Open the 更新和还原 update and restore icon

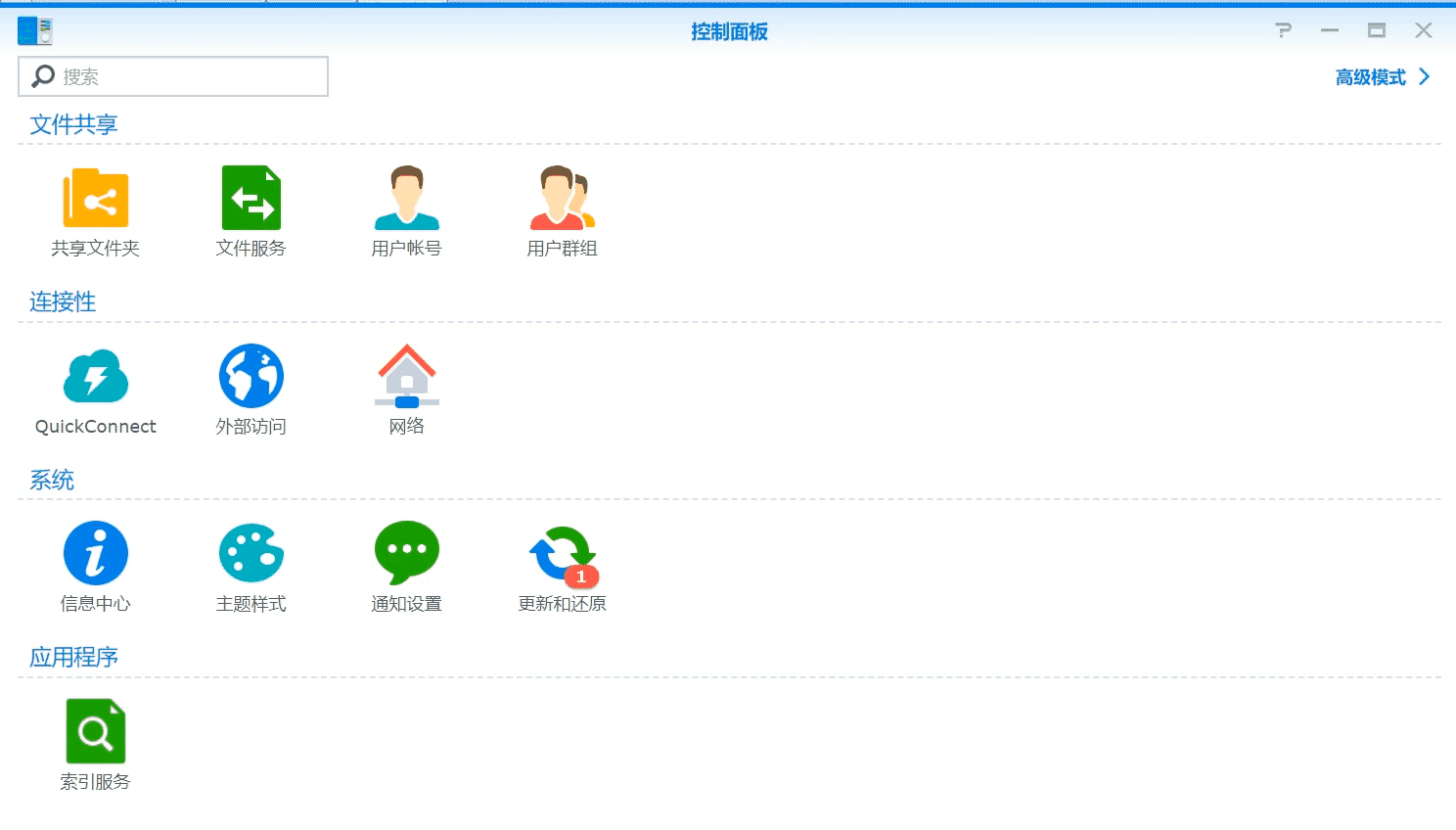564,556
